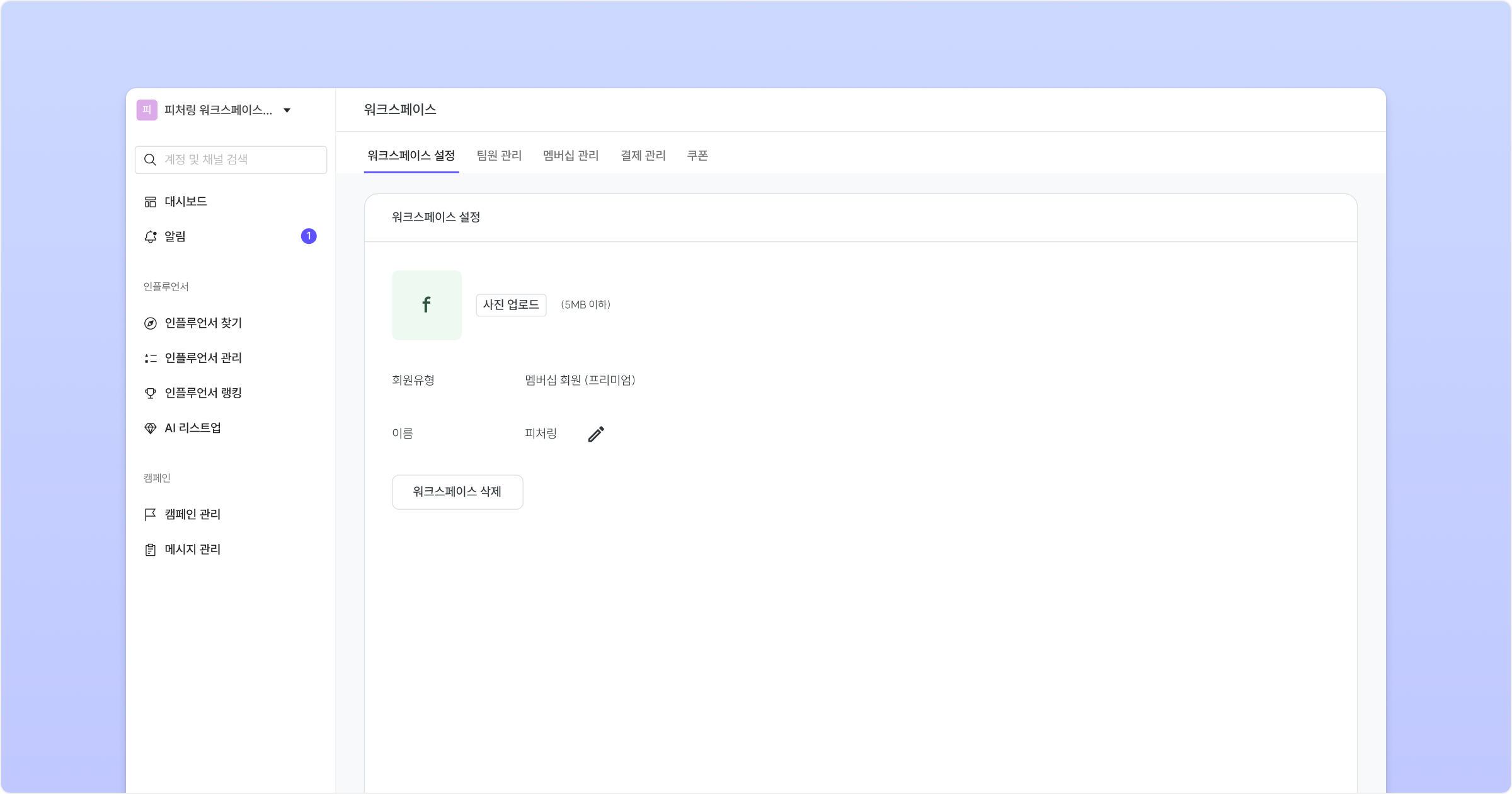The width and height of the screenshot is (1512, 794).
Task: Click the list icon for 인플루언서 관리
Action: [x=150, y=359]
